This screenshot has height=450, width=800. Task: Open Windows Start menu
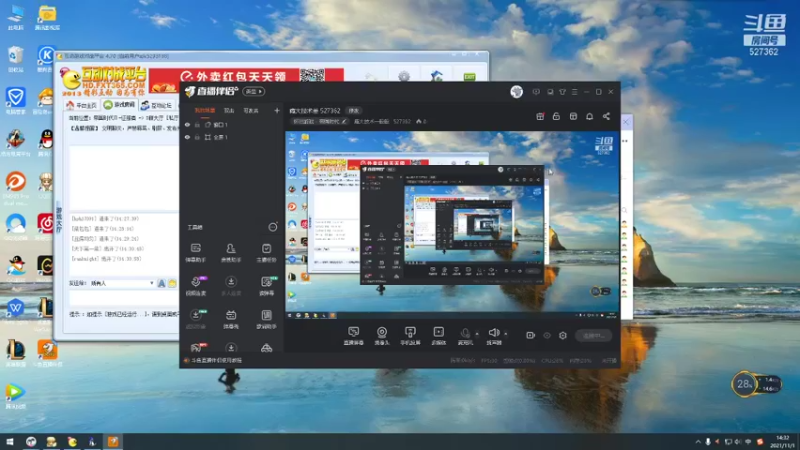pyautogui.click(x=9, y=441)
